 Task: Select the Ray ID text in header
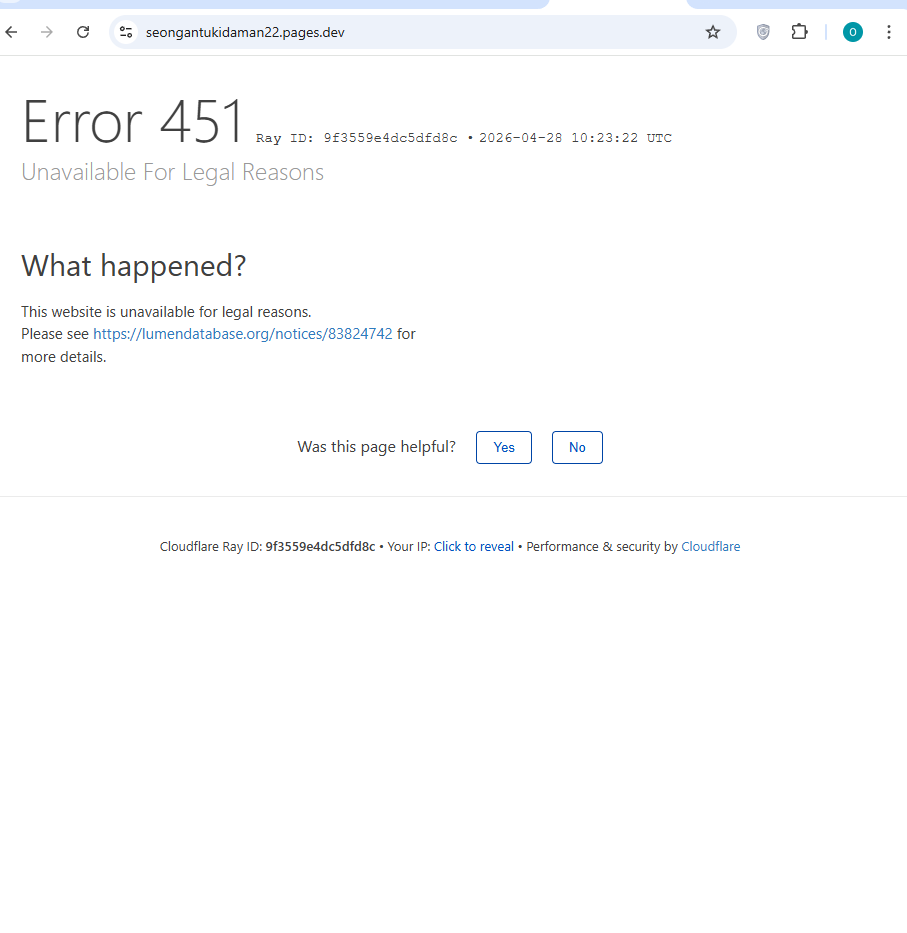tap(356, 138)
